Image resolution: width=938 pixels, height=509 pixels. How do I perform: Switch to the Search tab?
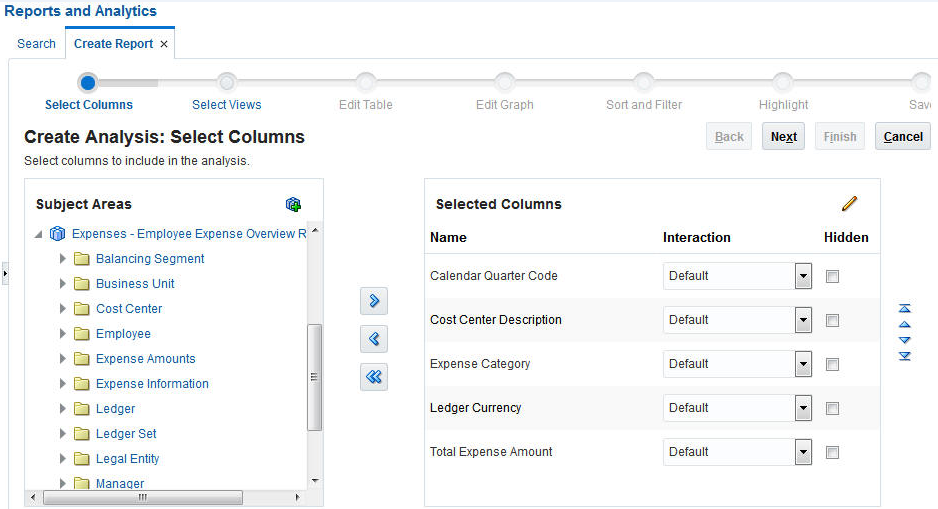[x=37, y=44]
